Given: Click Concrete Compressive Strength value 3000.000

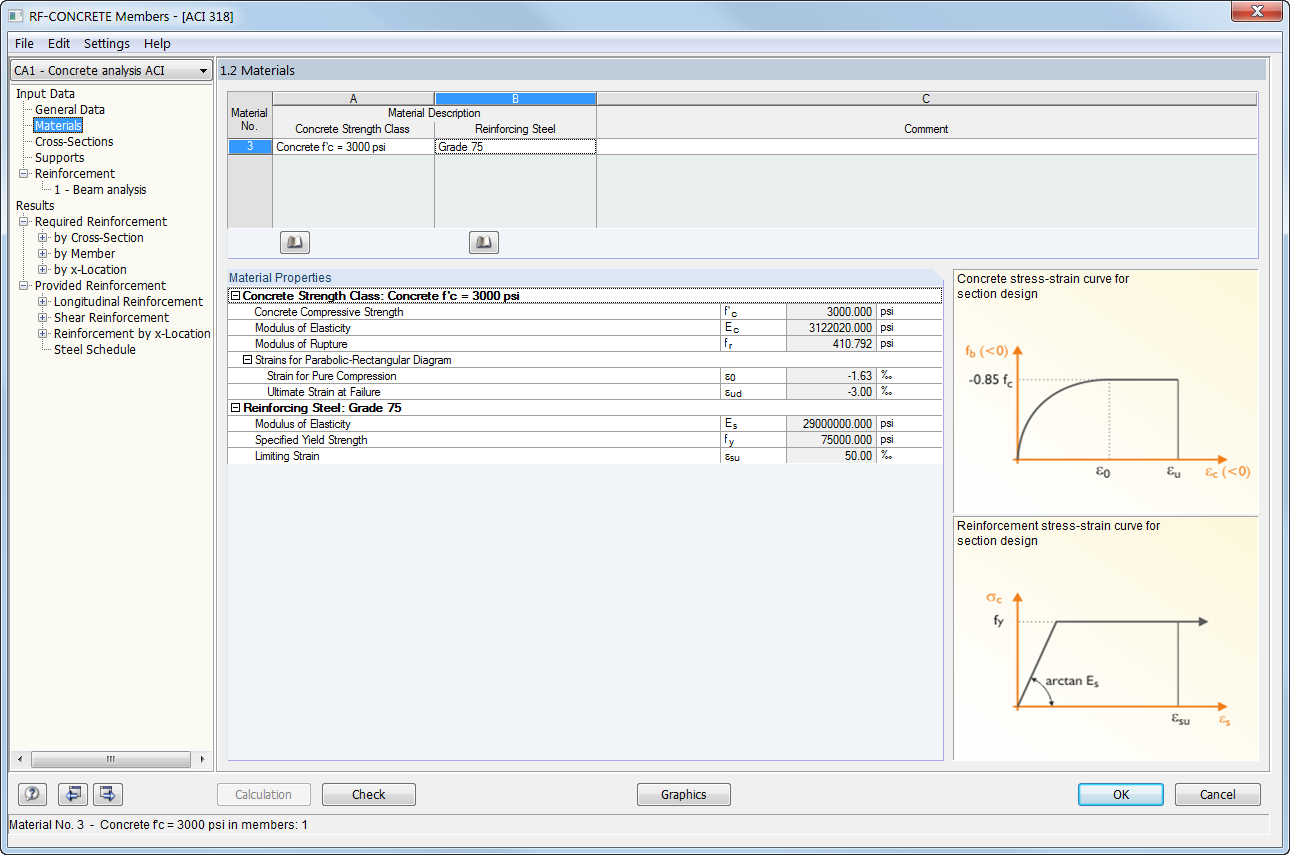Looking at the screenshot, I should click(x=832, y=312).
